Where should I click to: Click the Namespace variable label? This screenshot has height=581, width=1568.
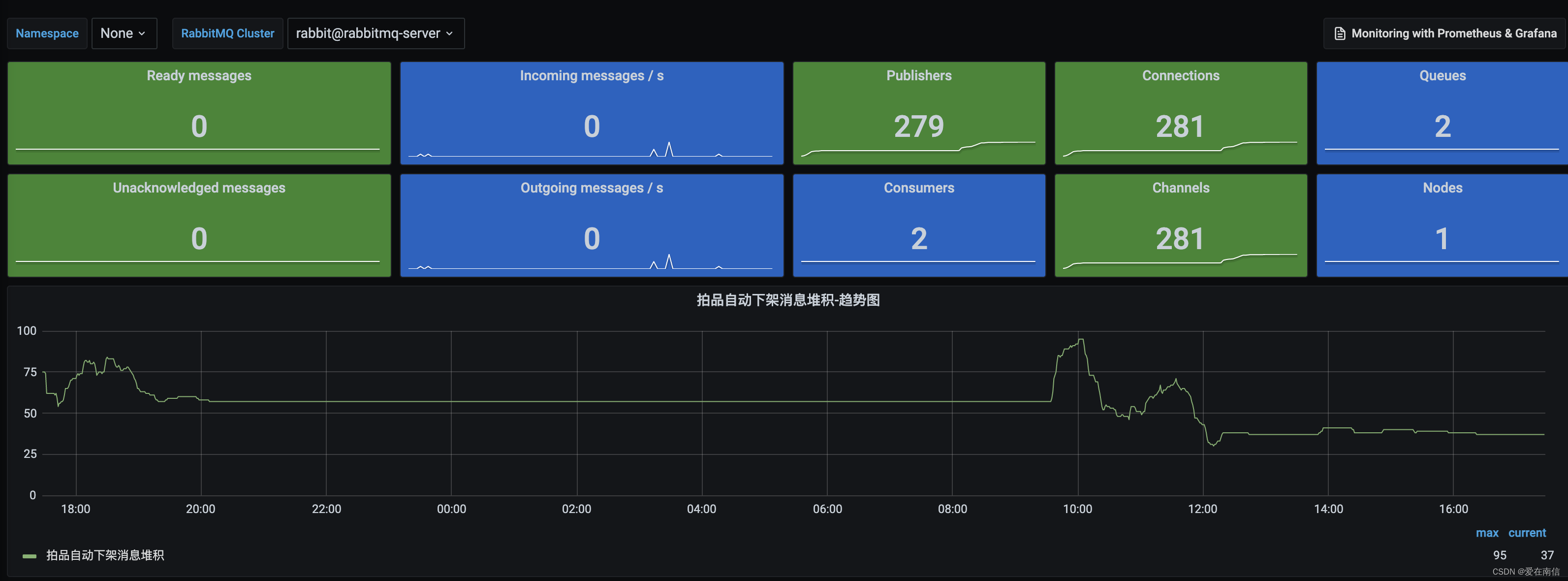click(x=47, y=33)
